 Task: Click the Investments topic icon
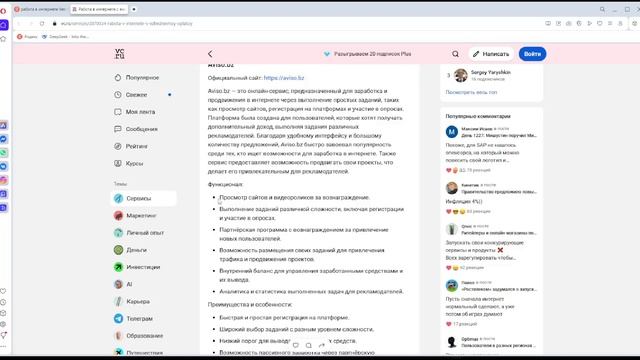pyautogui.click(x=118, y=267)
